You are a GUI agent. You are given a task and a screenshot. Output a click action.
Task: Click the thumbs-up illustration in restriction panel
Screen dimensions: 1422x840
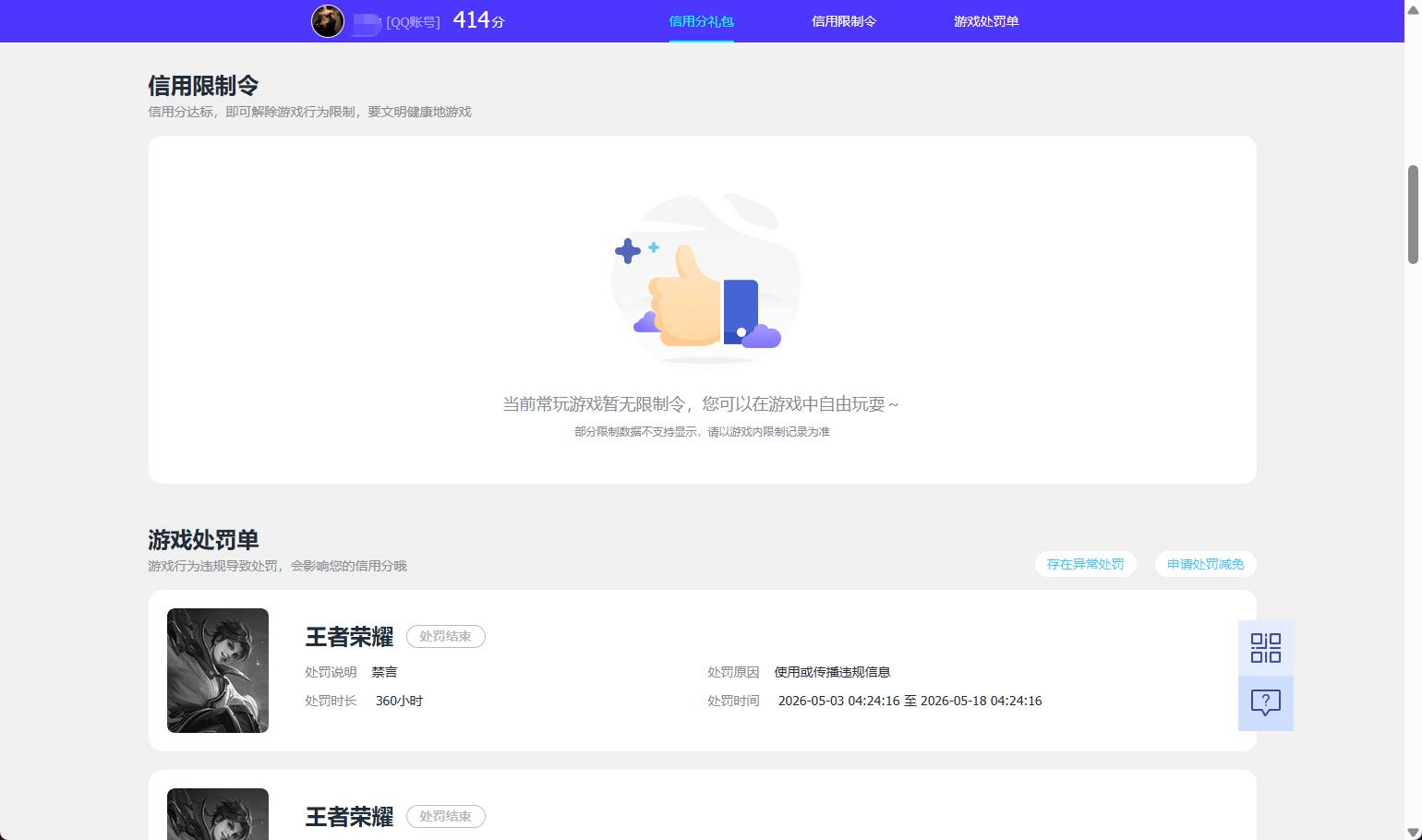tap(705, 280)
